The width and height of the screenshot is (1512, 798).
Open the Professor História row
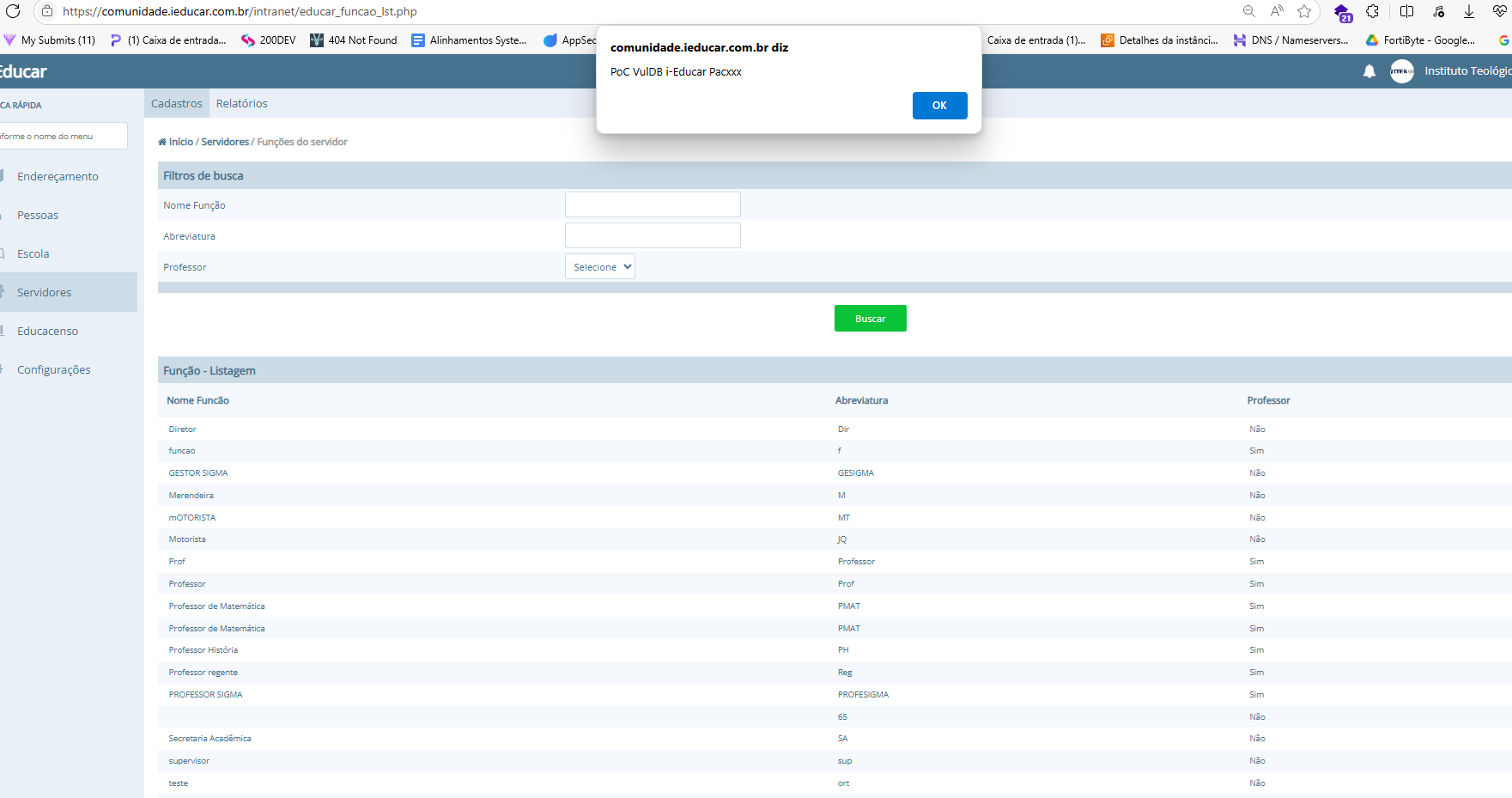203,650
